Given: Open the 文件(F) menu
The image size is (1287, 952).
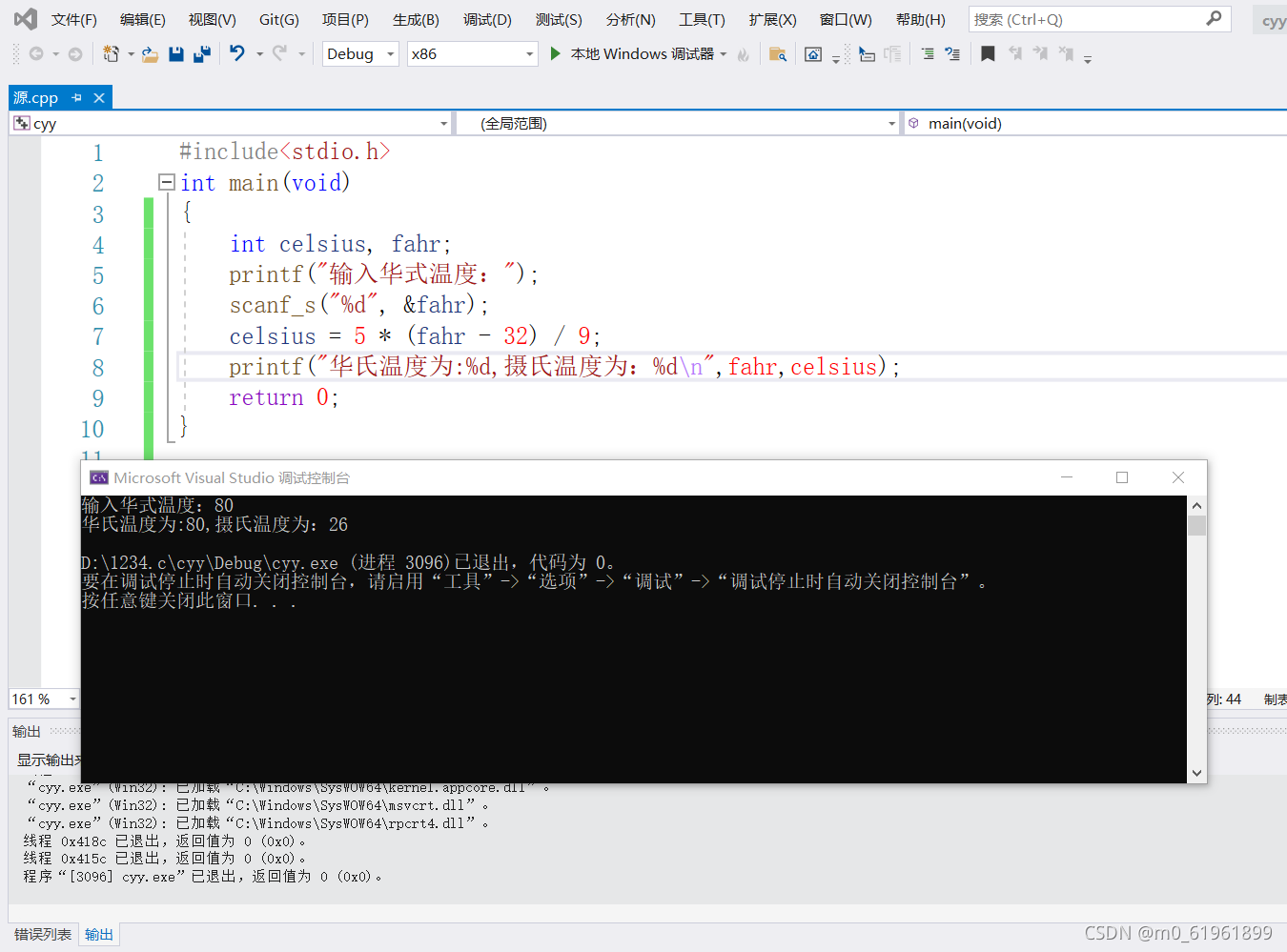Looking at the screenshot, I should pyautogui.click(x=73, y=19).
